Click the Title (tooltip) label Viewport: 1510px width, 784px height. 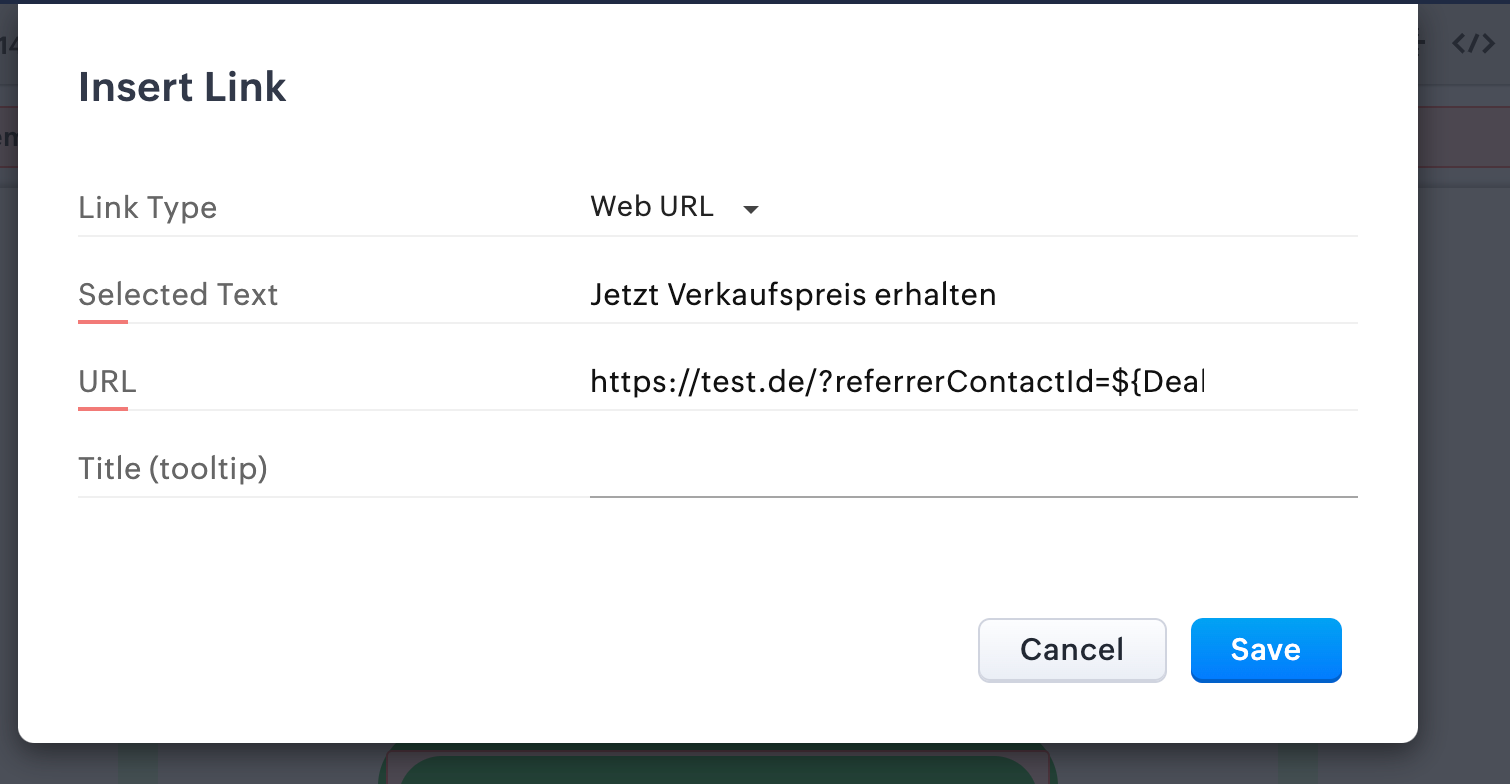point(172,468)
